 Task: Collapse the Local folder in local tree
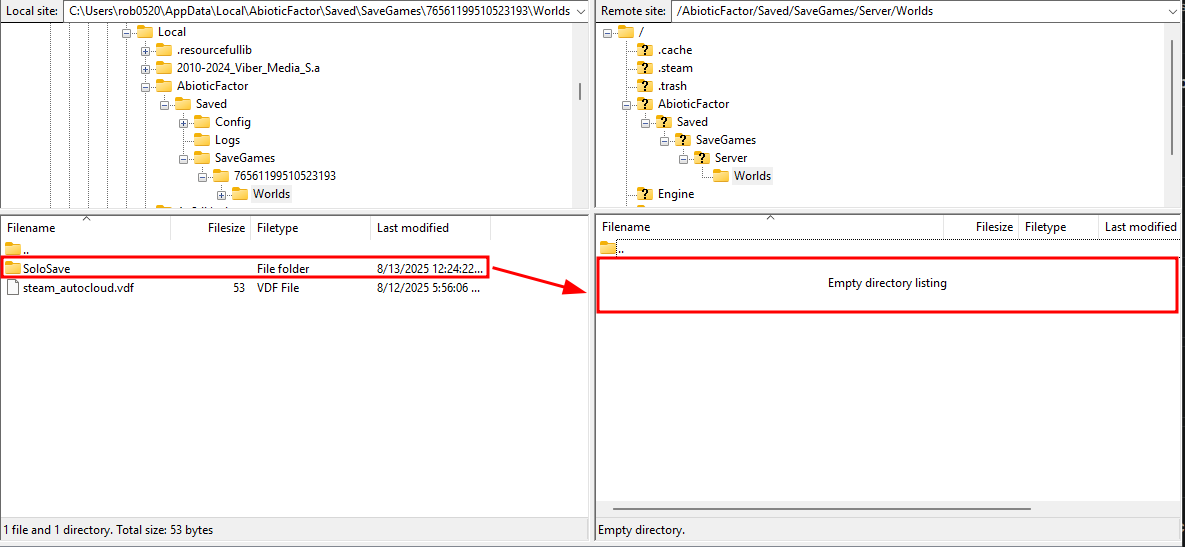point(126,32)
